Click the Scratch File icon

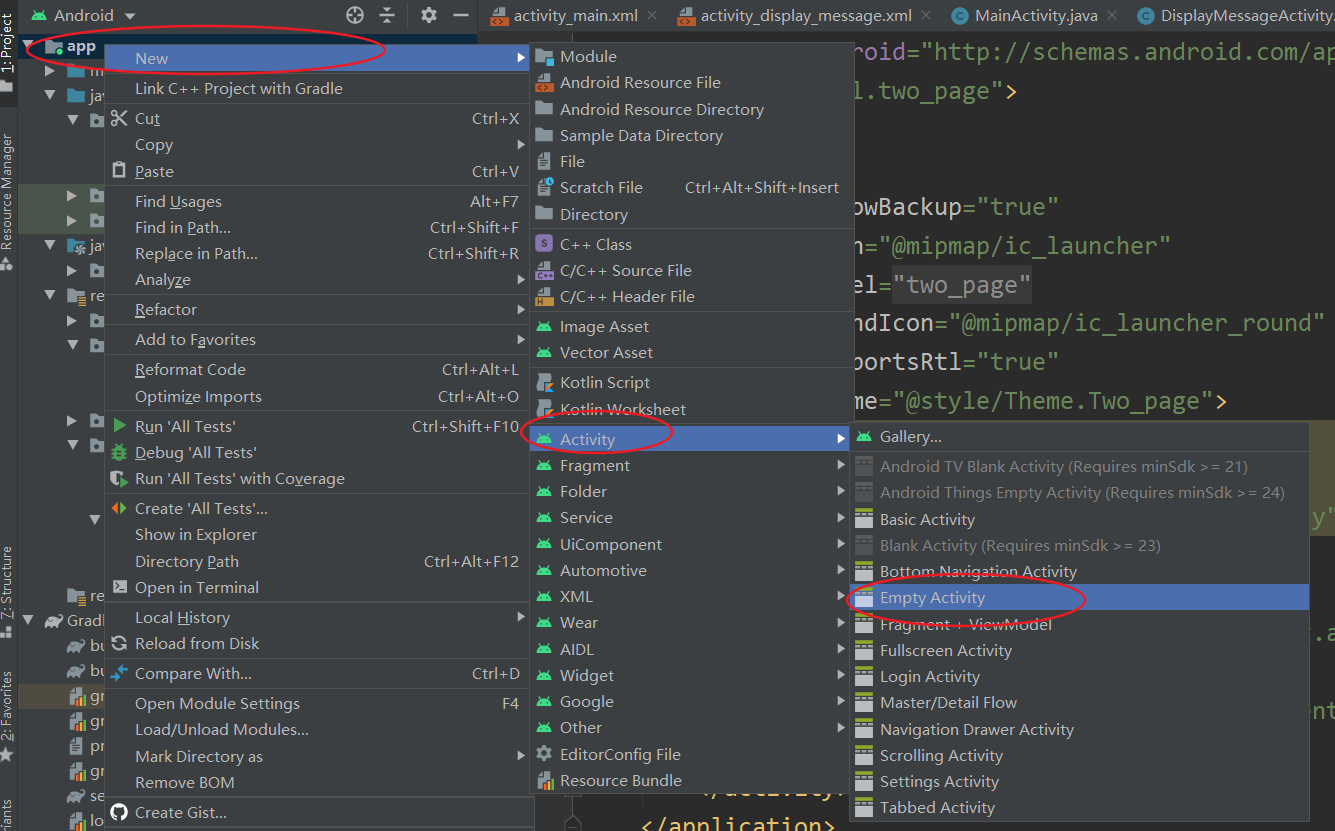click(544, 187)
